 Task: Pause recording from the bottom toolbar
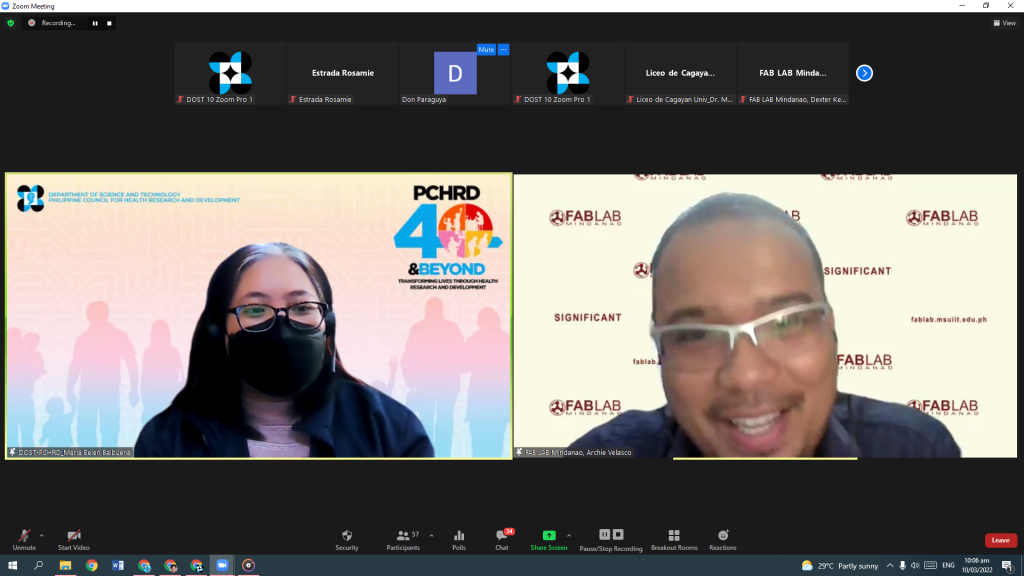[x=604, y=535]
